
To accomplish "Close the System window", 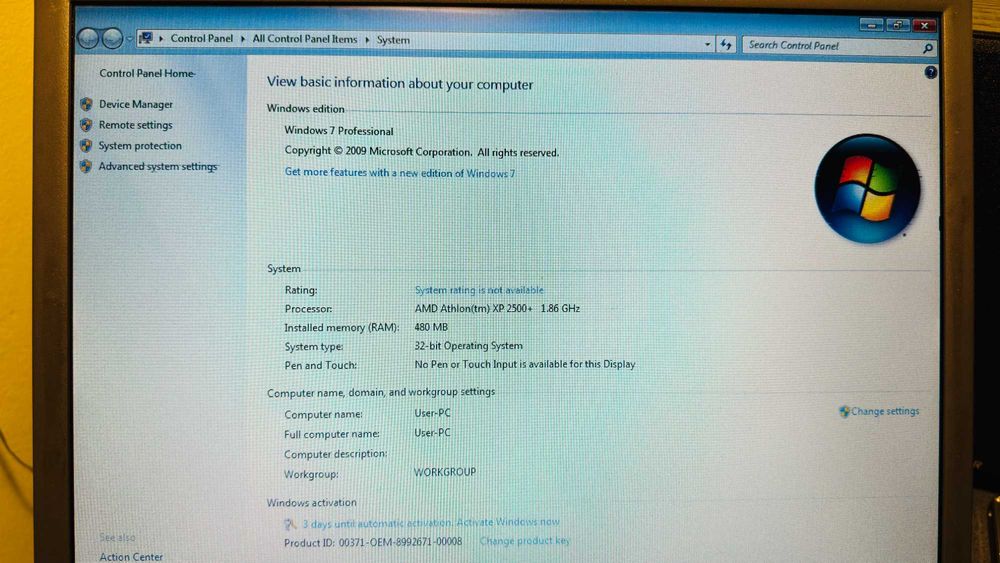I will click(924, 26).
